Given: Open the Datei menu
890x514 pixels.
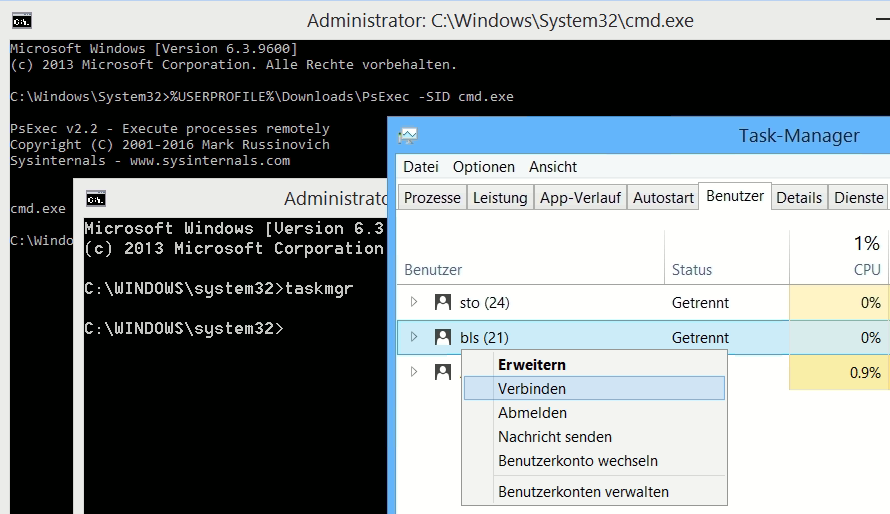Looking at the screenshot, I should (421, 167).
